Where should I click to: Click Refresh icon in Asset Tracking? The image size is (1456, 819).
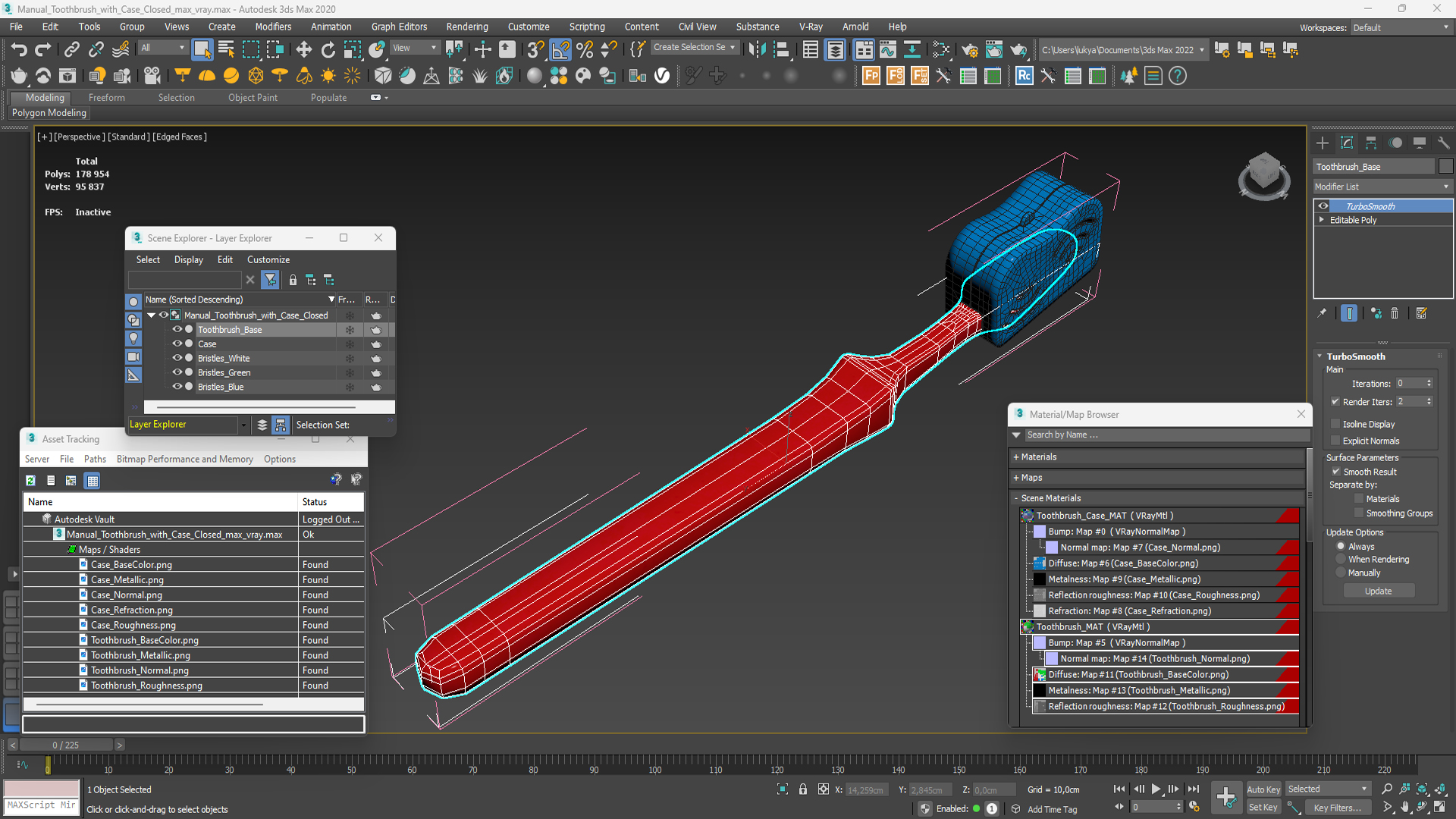[30, 480]
